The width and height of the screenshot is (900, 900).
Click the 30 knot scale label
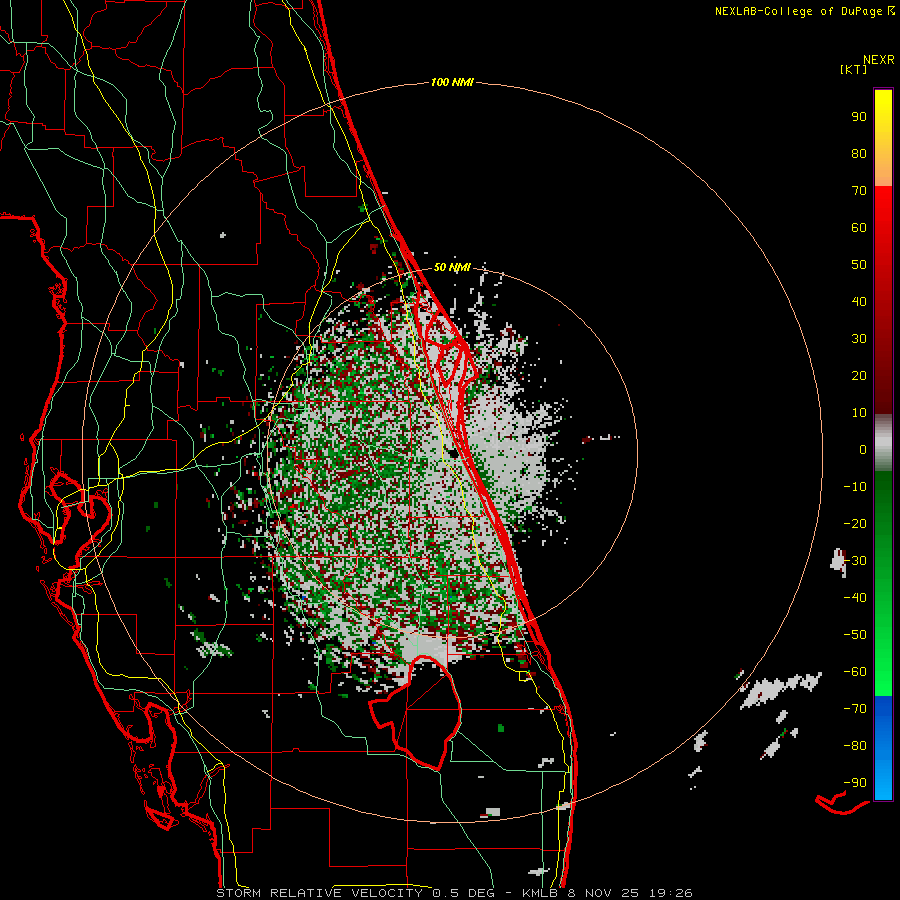coord(859,339)
